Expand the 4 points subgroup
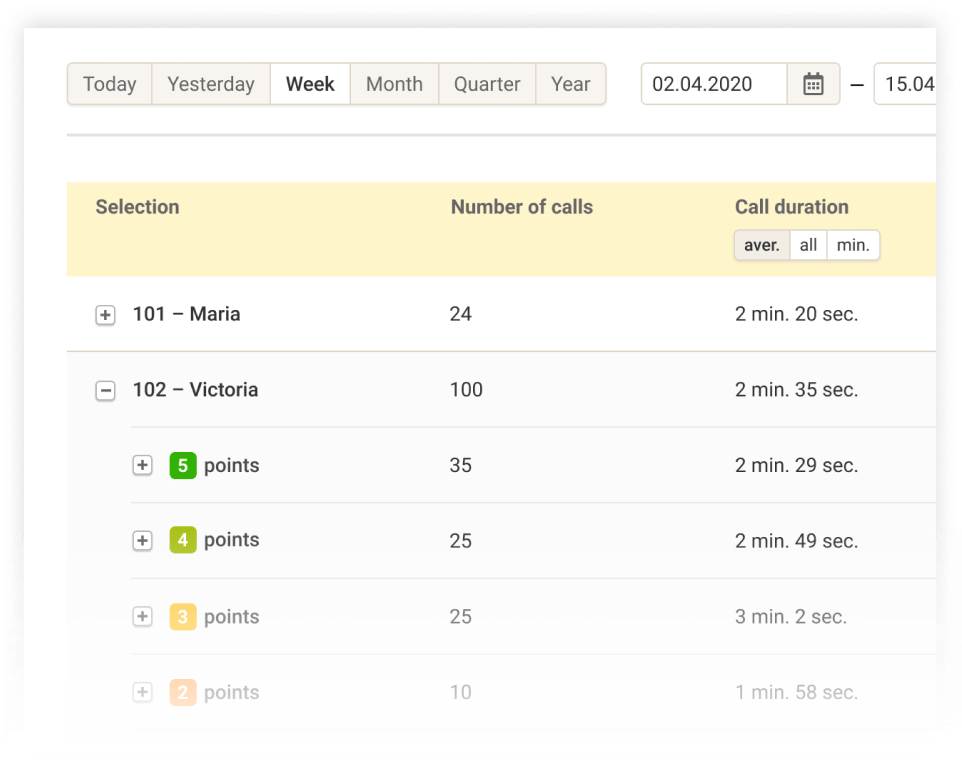The width and height of the screenshot is (962, 772). click(x=143, y=541)
